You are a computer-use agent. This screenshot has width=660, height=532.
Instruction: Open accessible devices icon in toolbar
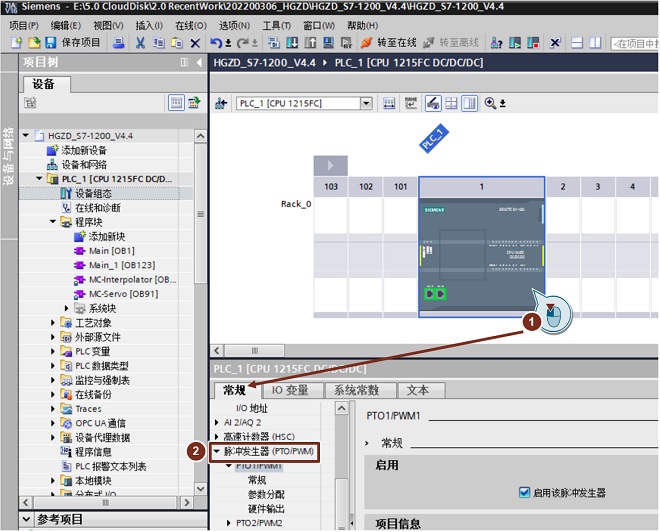click(x=496, y=43)
